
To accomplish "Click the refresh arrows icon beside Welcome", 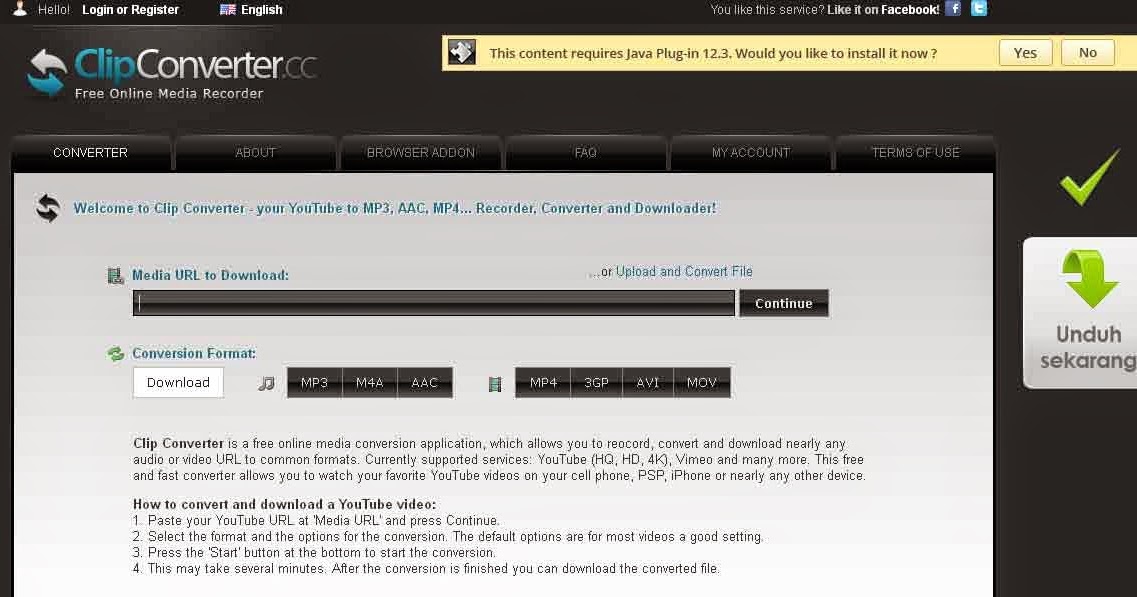I will click(x=48, y=208).
